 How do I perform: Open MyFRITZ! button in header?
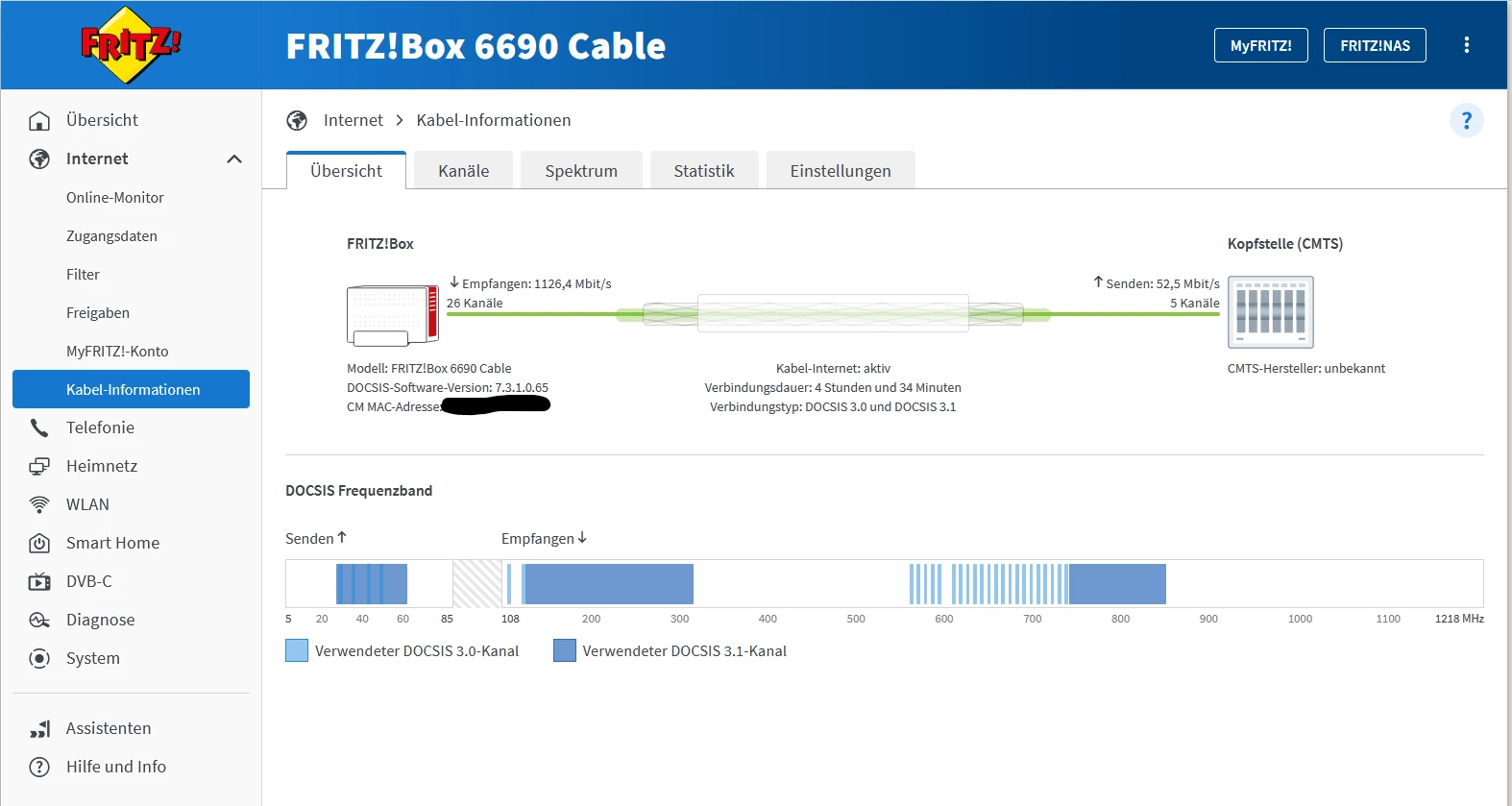(x=1260, y=45)
